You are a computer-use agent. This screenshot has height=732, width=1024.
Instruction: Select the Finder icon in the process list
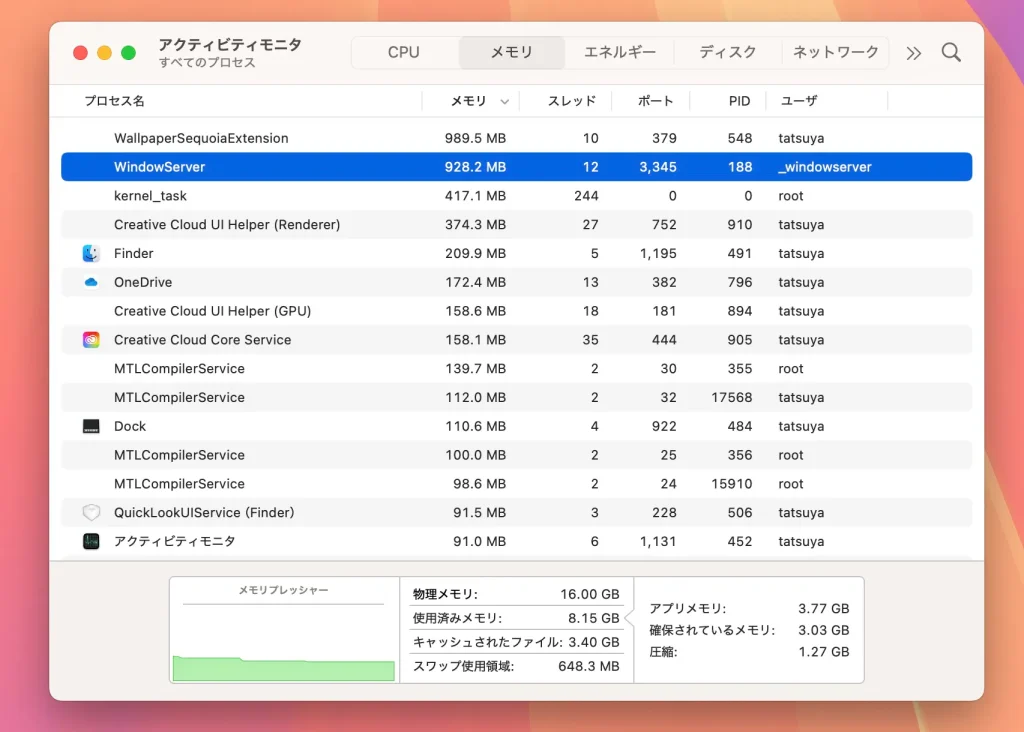click(x=90, y=253)
